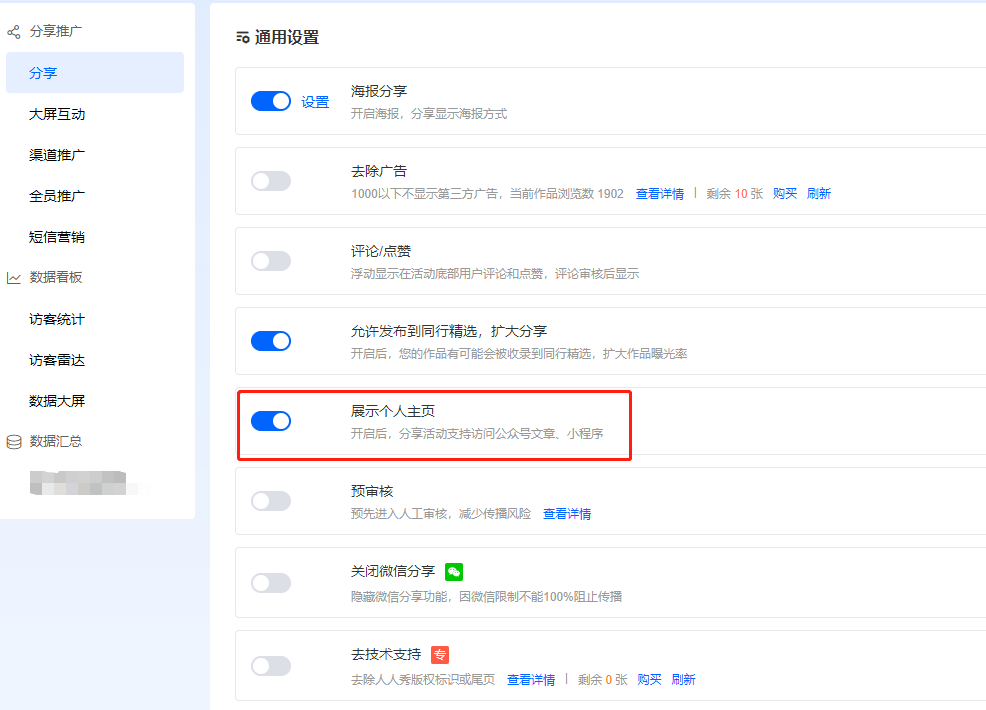This screenshot has height=710, width=986.
Task: Click the share icon beside 分享推广
Action: click(x=14, y=31)
